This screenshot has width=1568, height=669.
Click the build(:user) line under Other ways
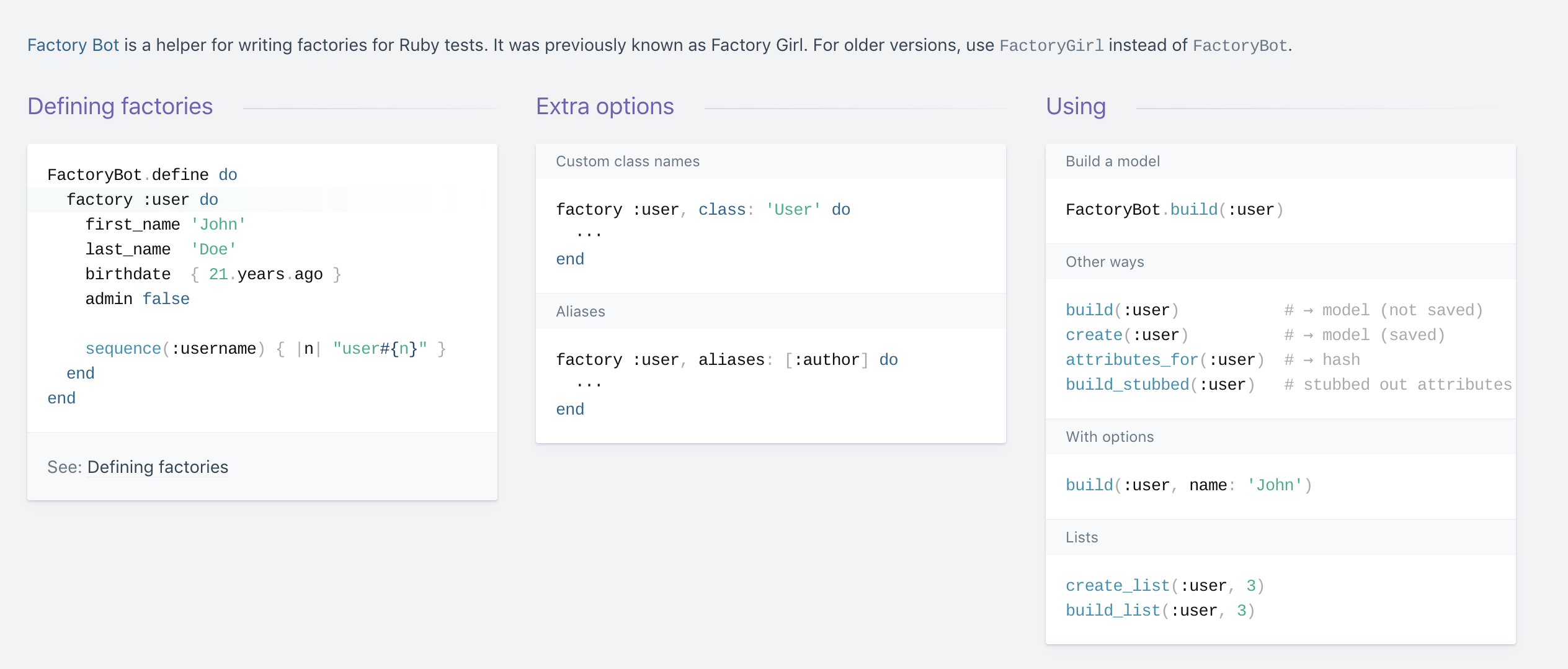tap(1122, 310)
